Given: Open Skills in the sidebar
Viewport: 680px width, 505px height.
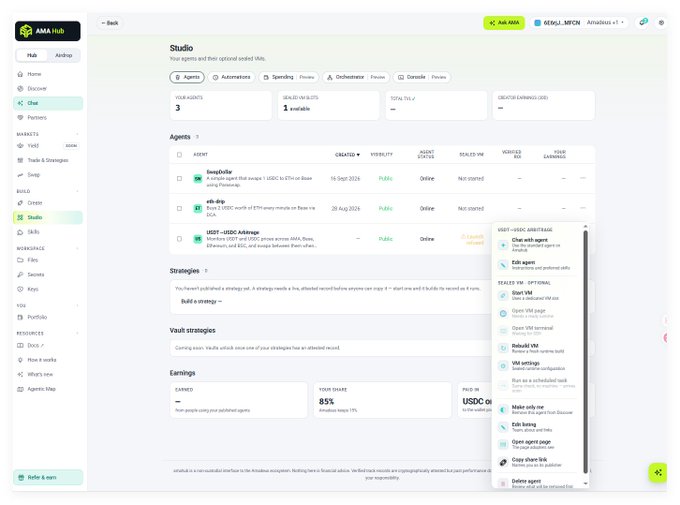Looking at the screenshot, I should click(48, 232).
